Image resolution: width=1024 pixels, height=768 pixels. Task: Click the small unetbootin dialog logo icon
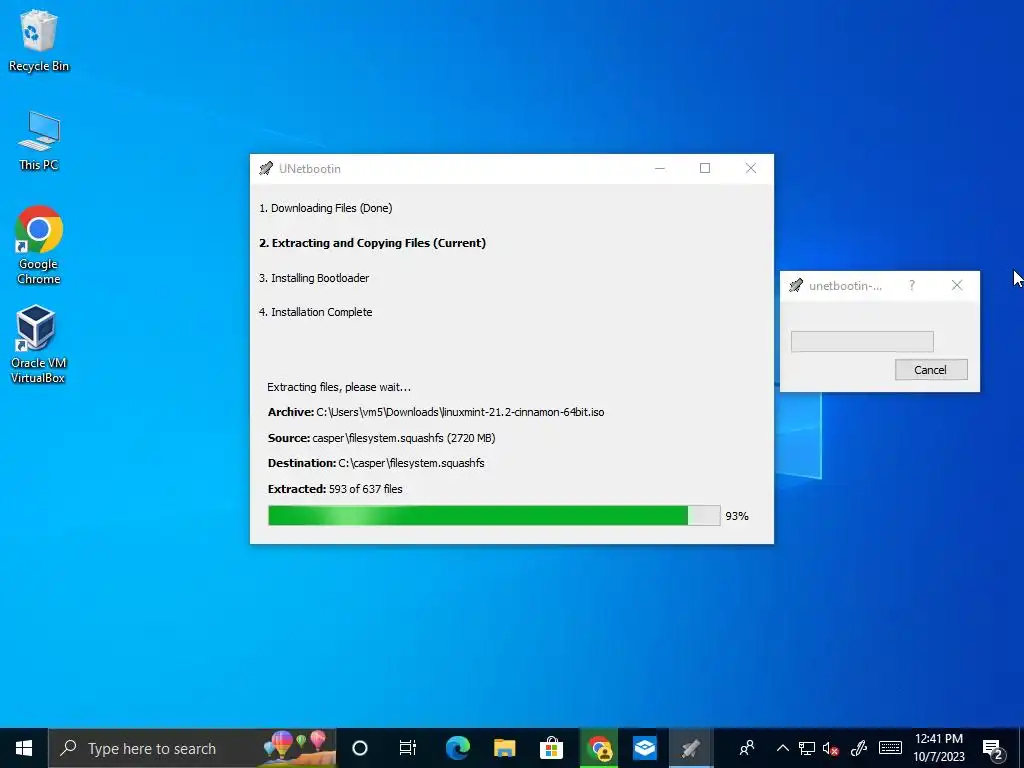(x=796, y=285)
